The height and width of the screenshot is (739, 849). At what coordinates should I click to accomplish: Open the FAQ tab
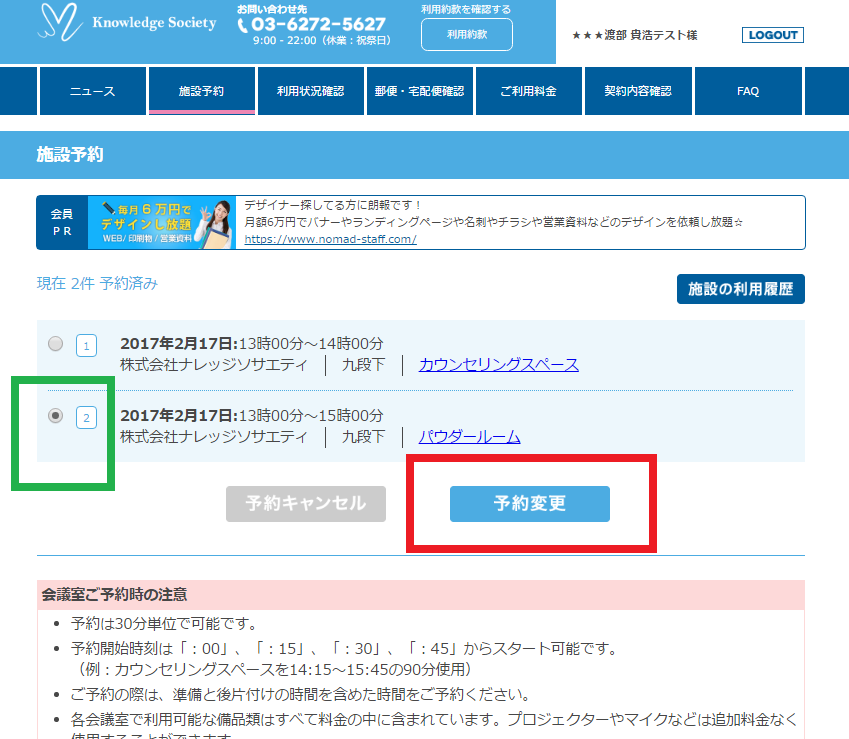tap(748, 92)
